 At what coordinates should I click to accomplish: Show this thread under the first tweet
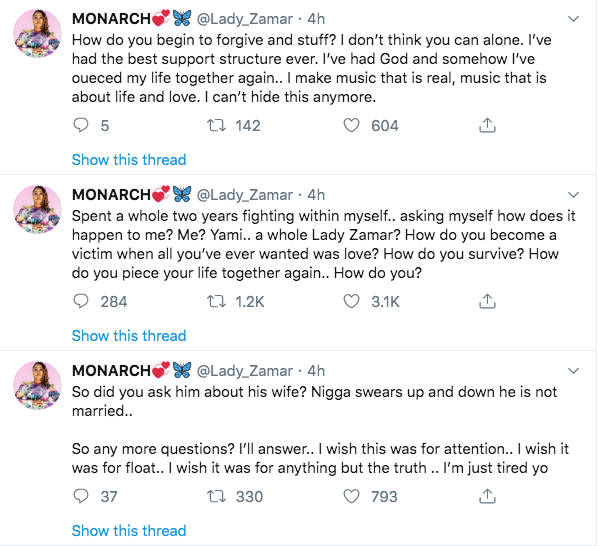129,160
